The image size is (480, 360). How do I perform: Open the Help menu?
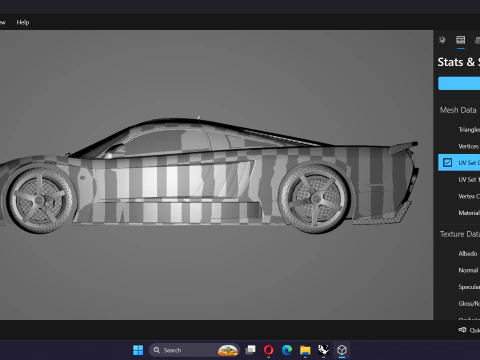23,22
